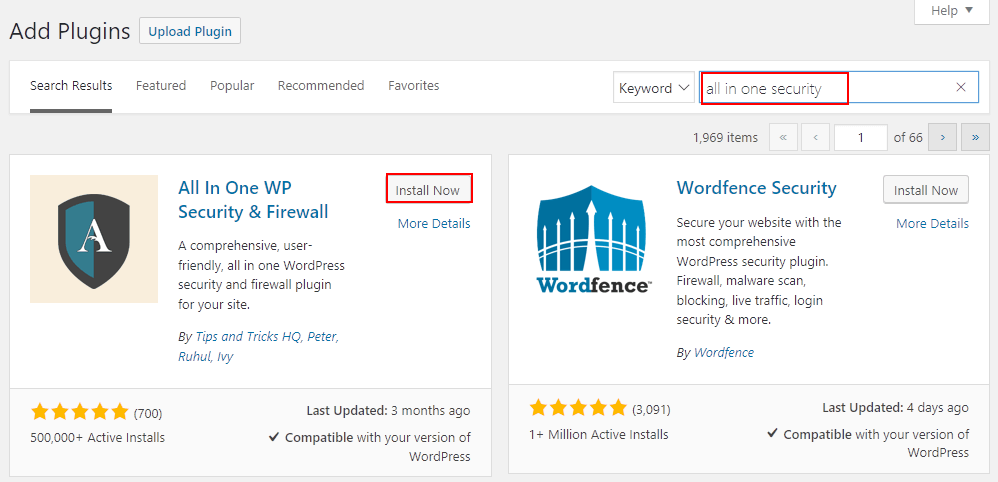This screenshot has width=998, height=482.
Task: Open the Wordfence author link
Action: [724, 352]
